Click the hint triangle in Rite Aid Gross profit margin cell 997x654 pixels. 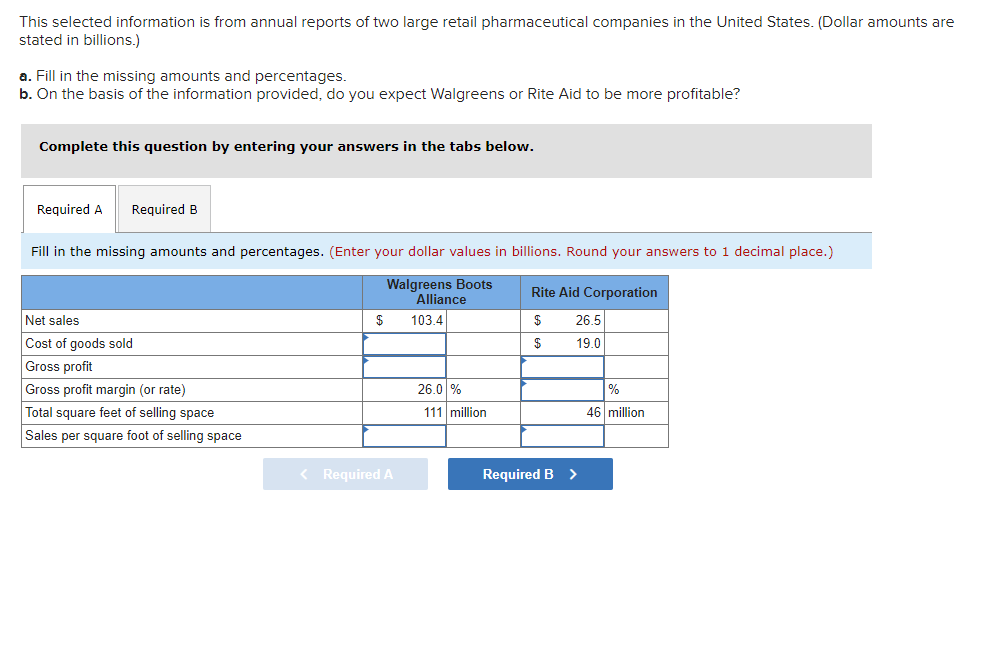tap(522, 384)
